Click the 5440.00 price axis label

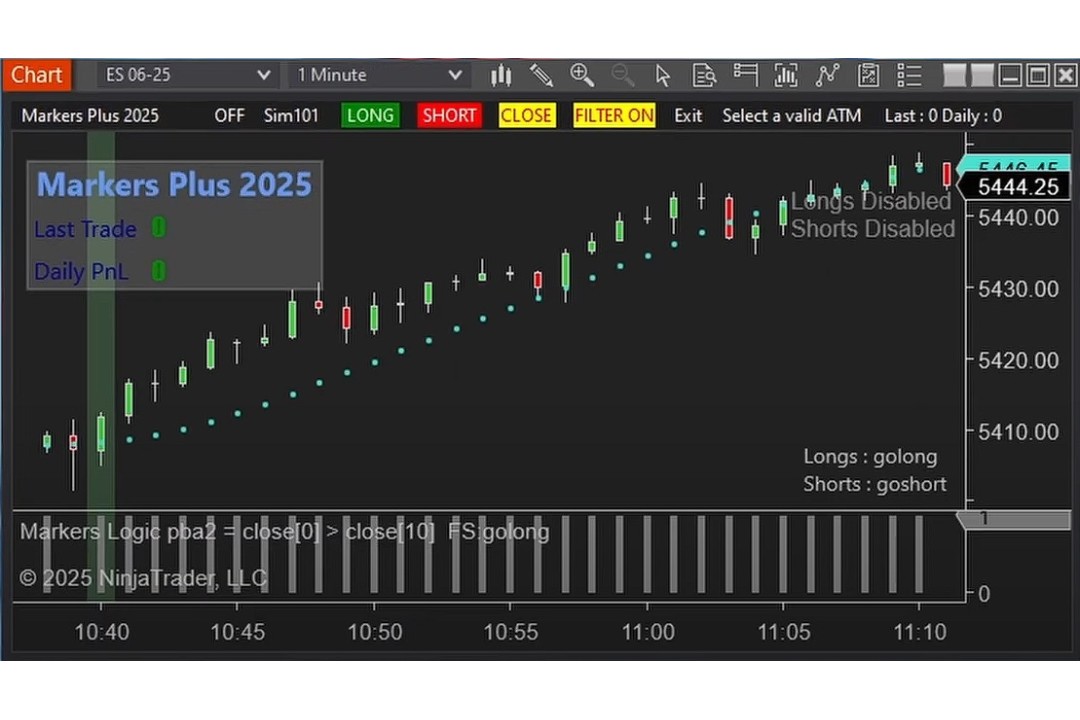click(x=1018, y=218)
